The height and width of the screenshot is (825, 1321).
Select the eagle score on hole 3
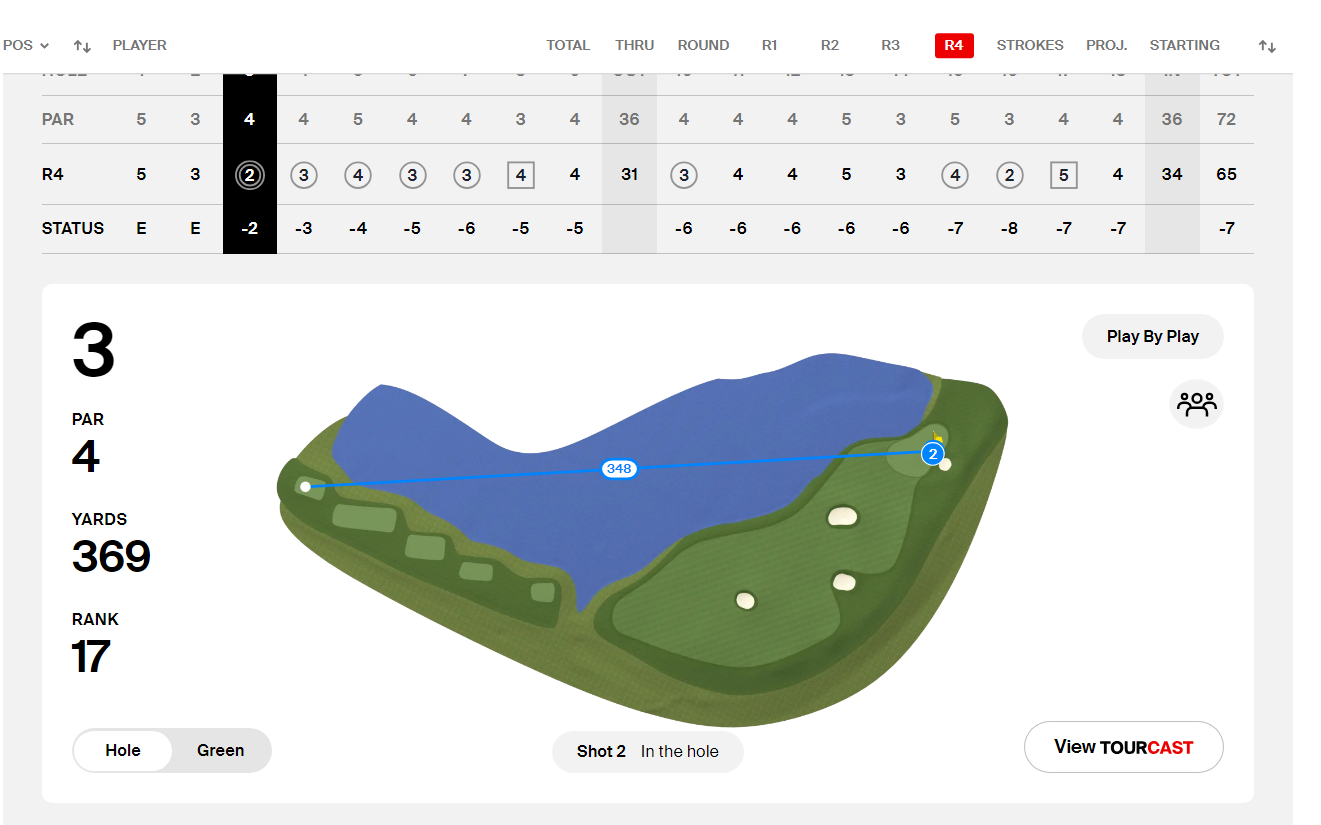(249, 175)
